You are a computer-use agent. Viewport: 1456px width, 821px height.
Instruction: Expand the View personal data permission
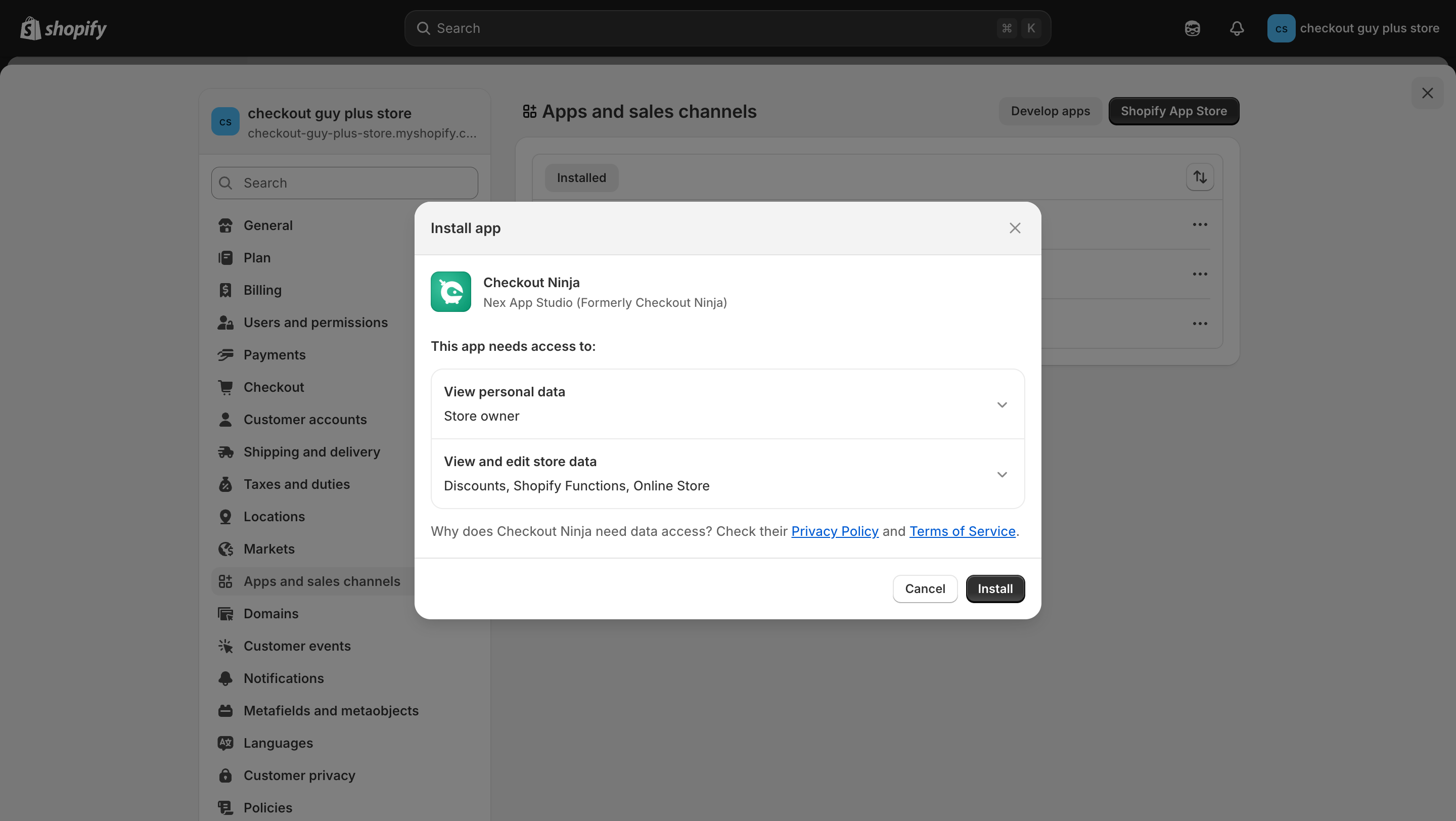click(1002, 404)
